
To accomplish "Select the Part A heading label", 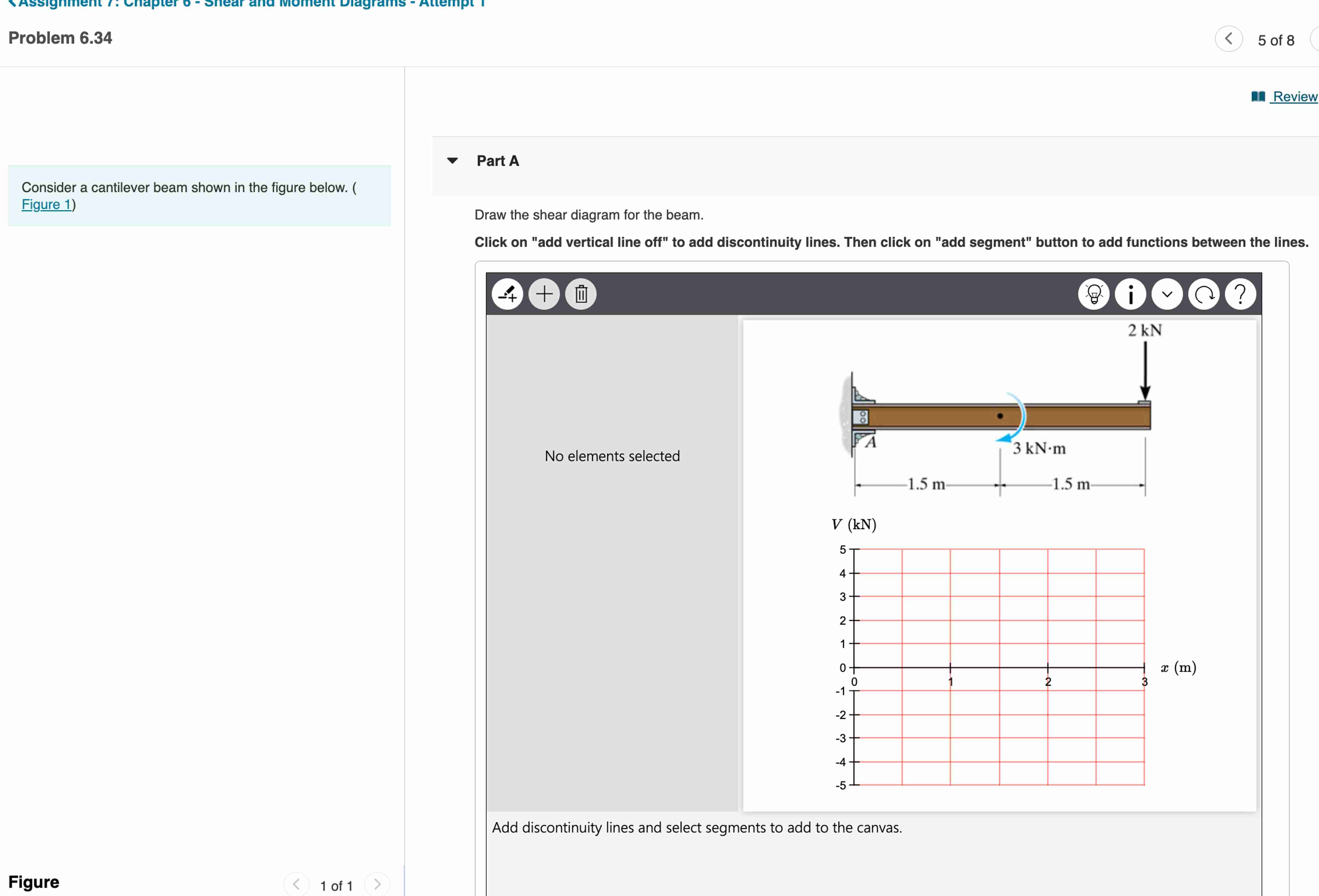I will tap(498, 161).
